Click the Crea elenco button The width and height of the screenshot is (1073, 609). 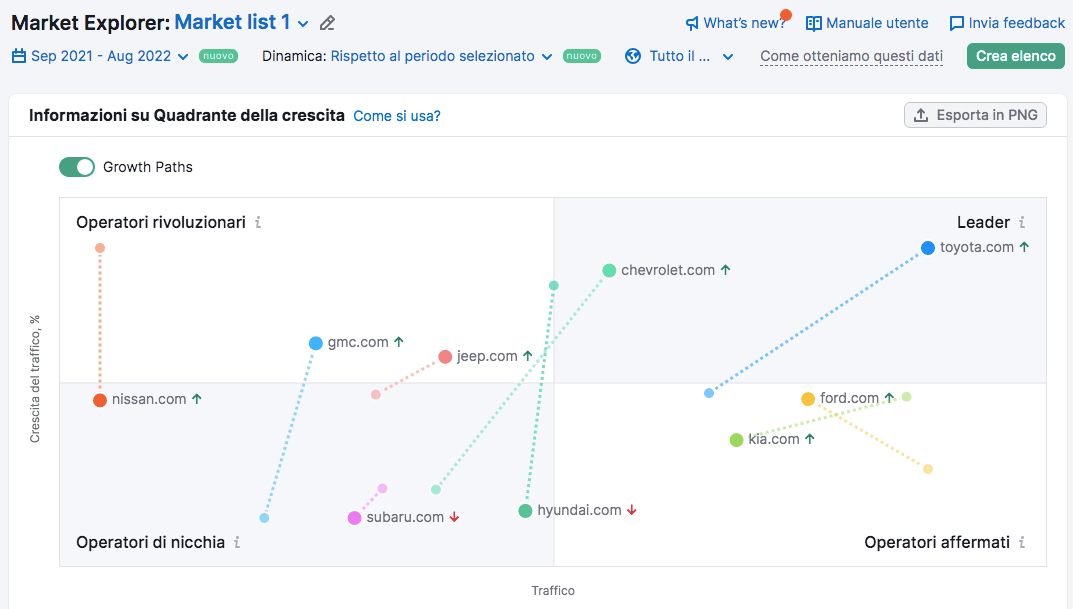[x=1015, y=56]
